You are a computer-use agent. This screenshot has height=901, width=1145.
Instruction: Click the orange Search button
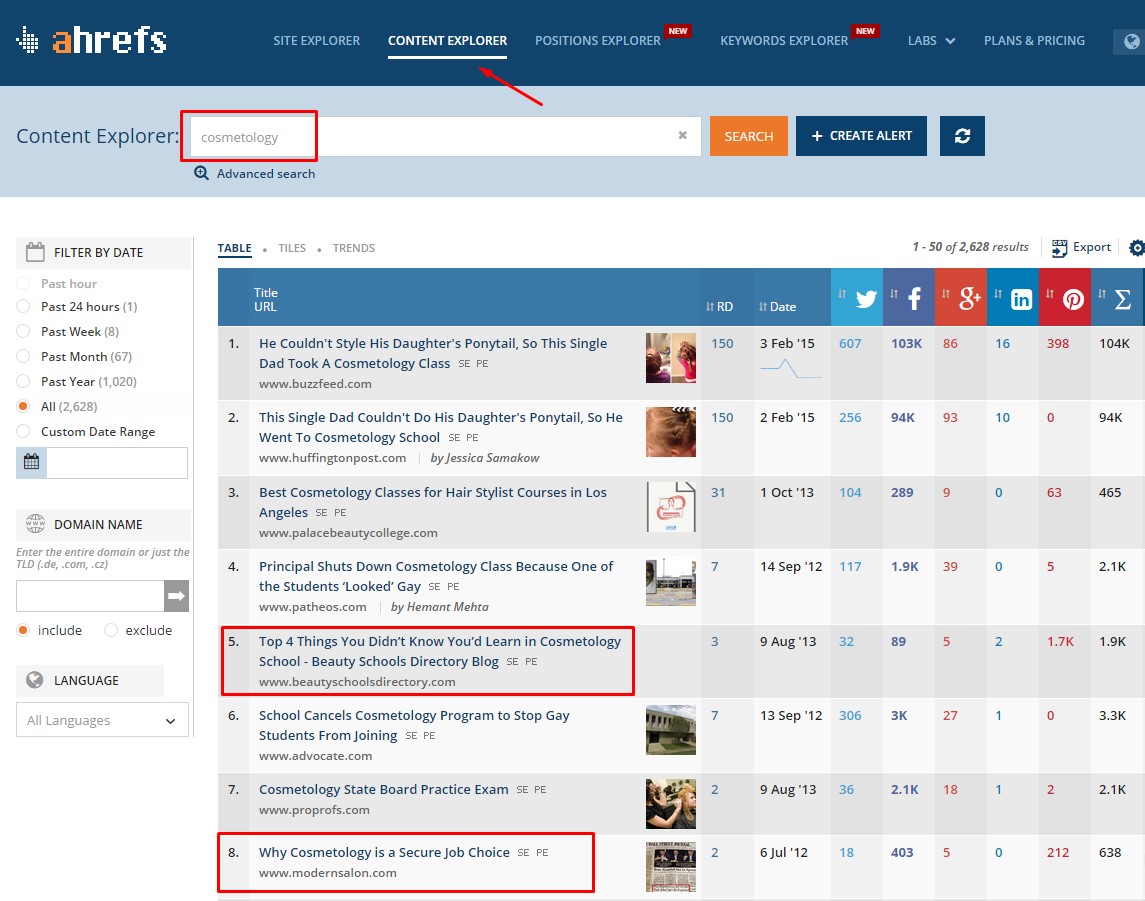[748, 136]
